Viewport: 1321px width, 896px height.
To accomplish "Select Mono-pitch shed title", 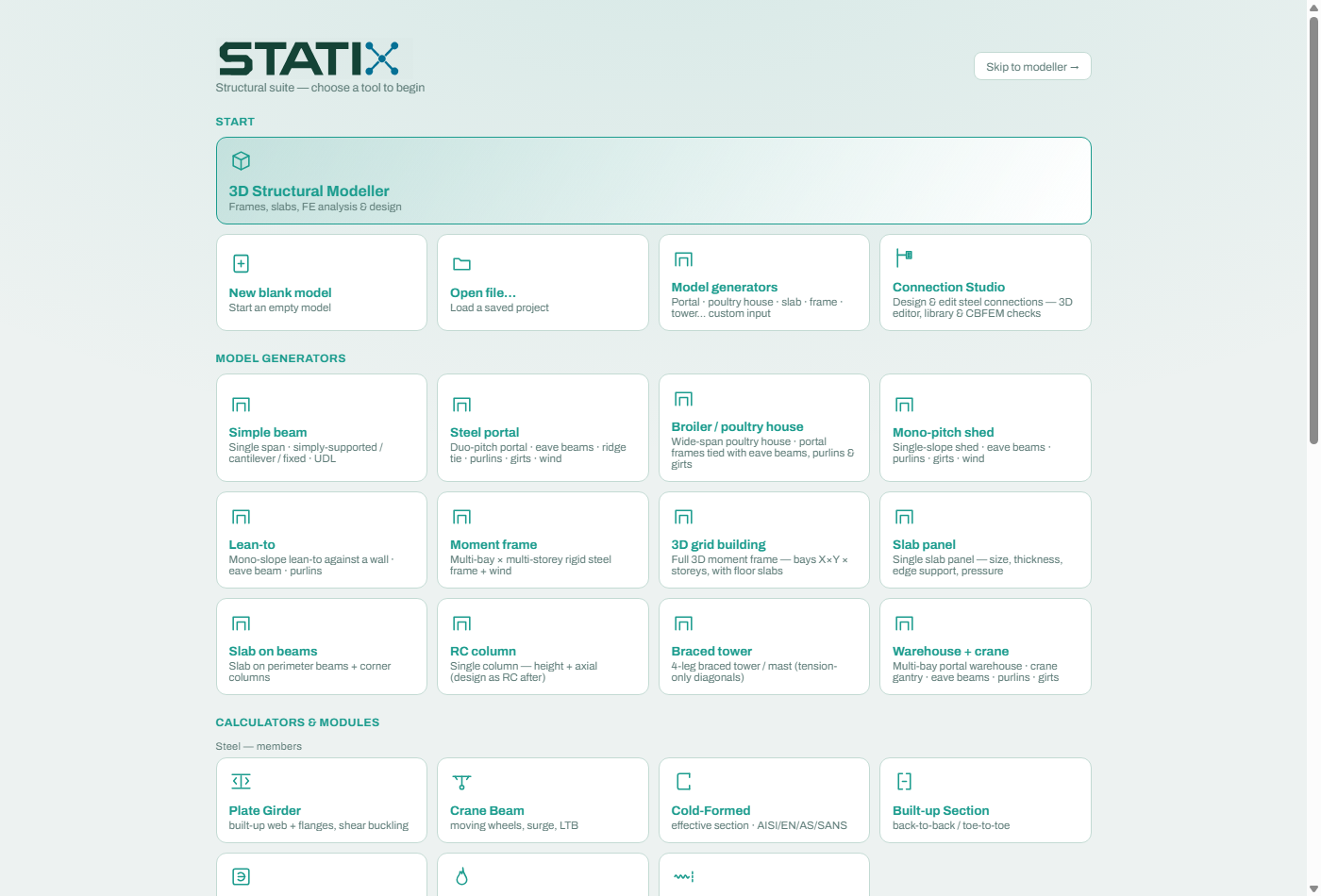I will (x=943, y=432).
